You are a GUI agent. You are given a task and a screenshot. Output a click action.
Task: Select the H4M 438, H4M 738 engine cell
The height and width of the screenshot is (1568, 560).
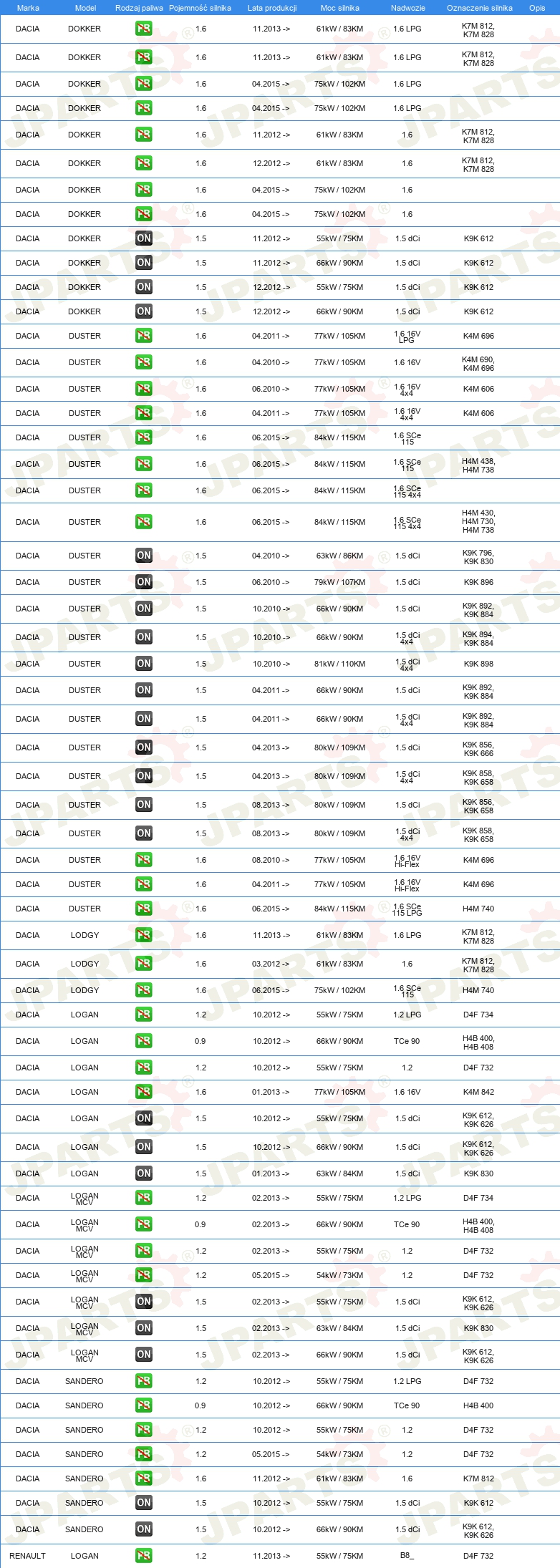click(x=478, y=465)
